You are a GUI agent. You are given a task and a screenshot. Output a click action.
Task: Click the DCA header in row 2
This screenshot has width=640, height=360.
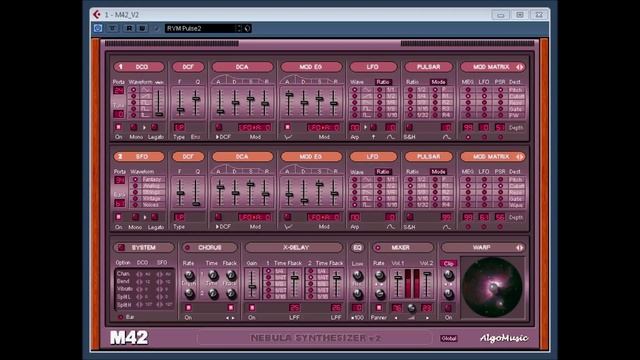click(x=242, y=157)
